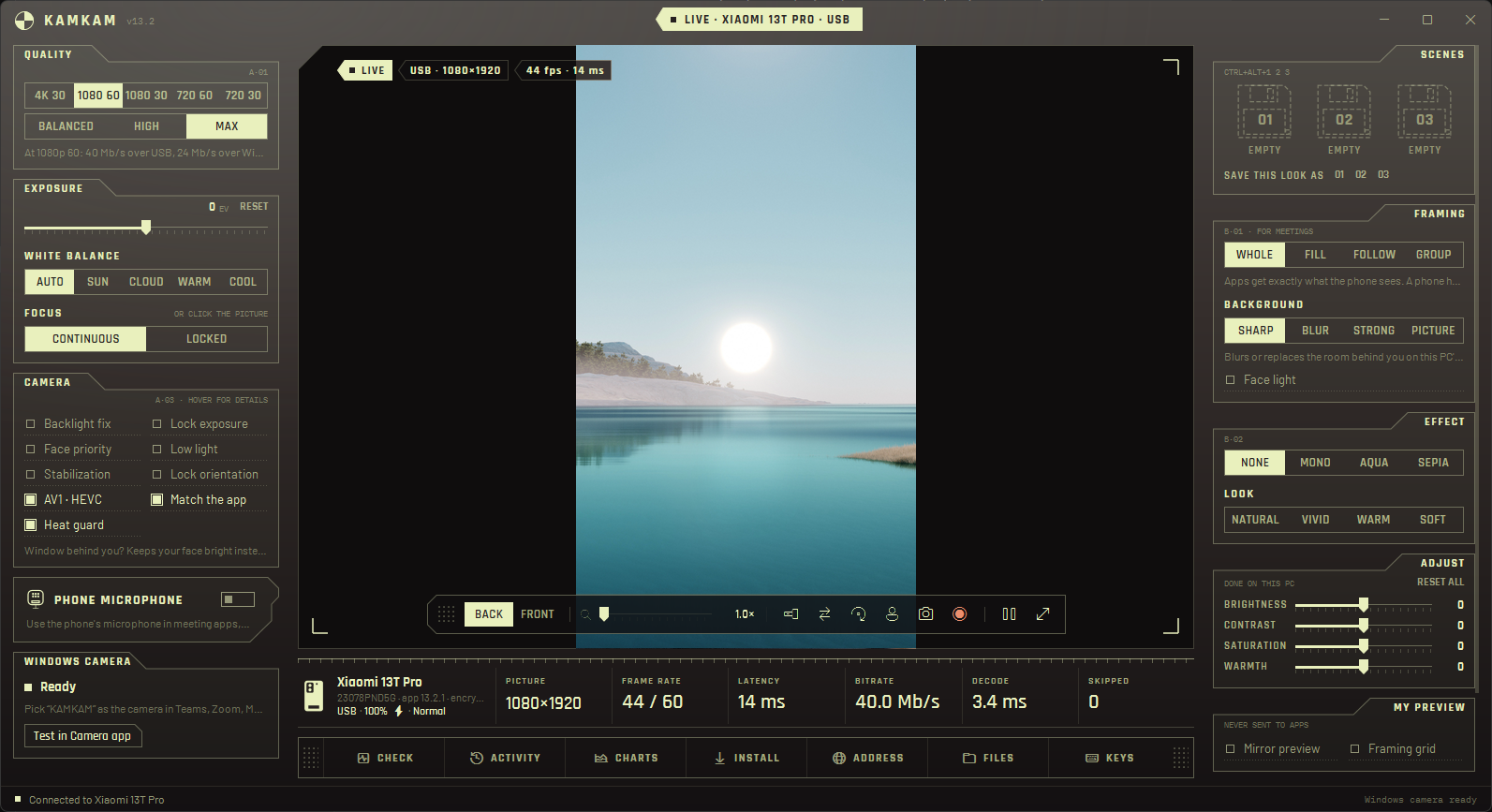Click the swap arrows icon in preview toolbar
The image size is (1492, 812).
824,614
